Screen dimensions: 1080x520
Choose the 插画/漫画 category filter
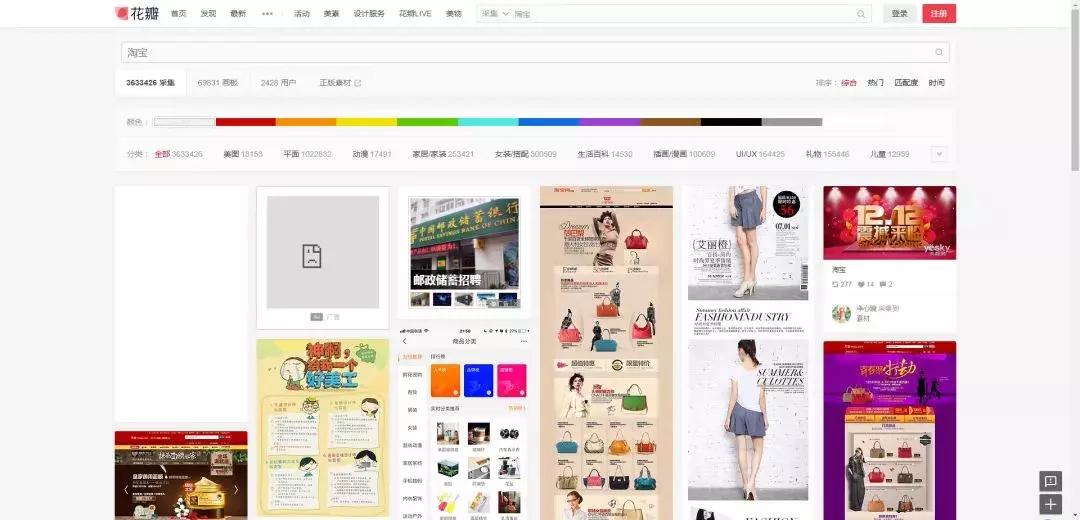pos(684,154)
